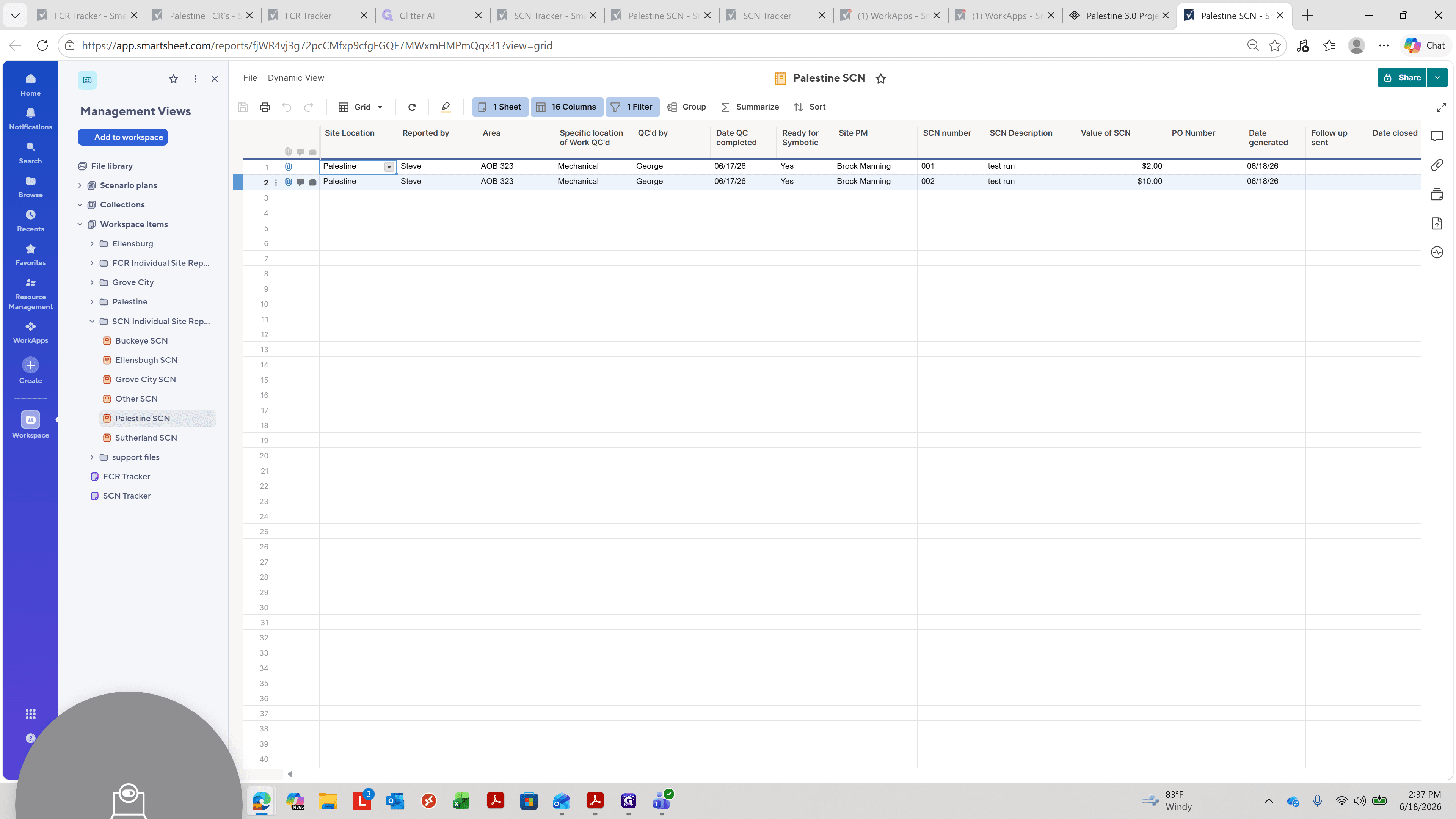
Task: Click the horizontal scroll left arrow
Action: click(x=290, y=774)
